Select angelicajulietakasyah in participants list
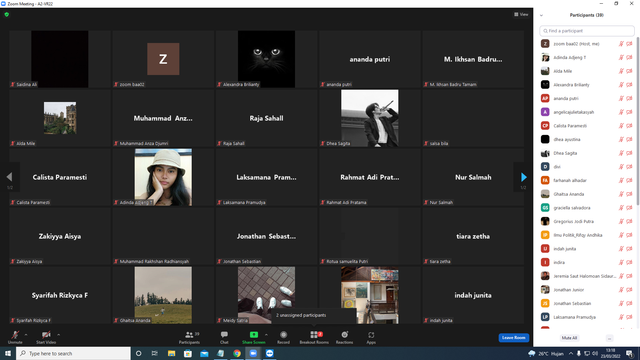The width and height of the screenshot is (640, 360). pos(587,112)
